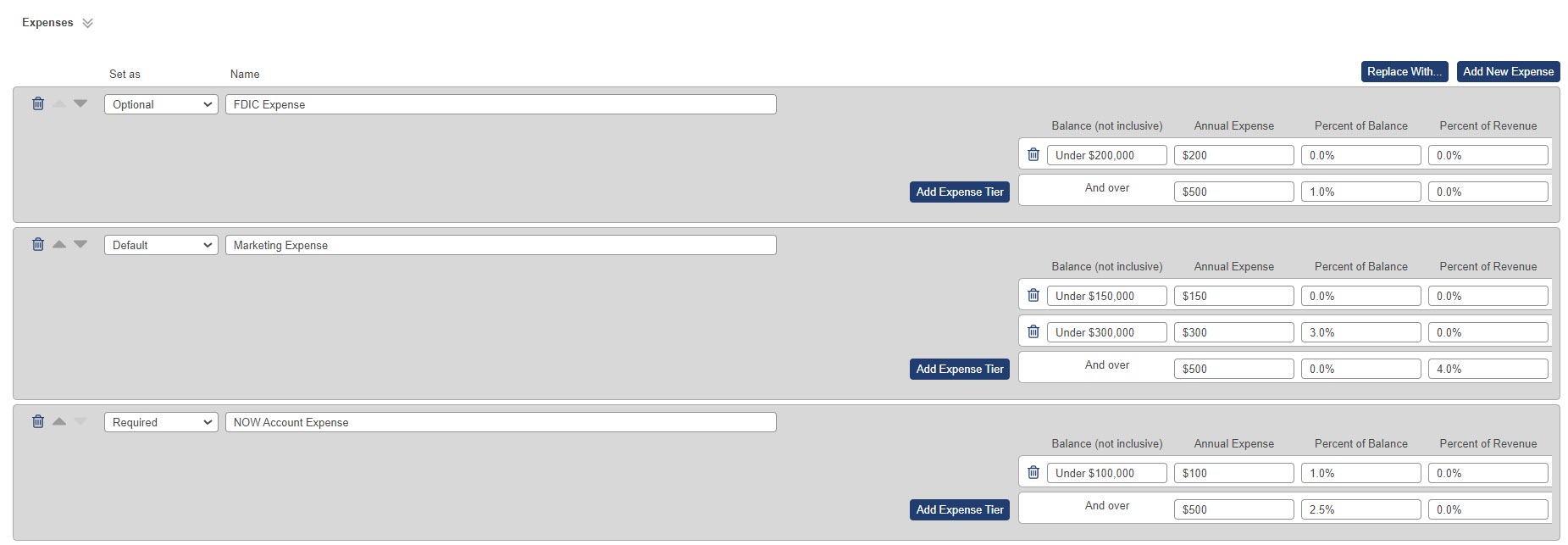The image size is (1568, 545).
Task: Move NOW Account Expense up
Action: pyautogui.click(x=59, y=421)
